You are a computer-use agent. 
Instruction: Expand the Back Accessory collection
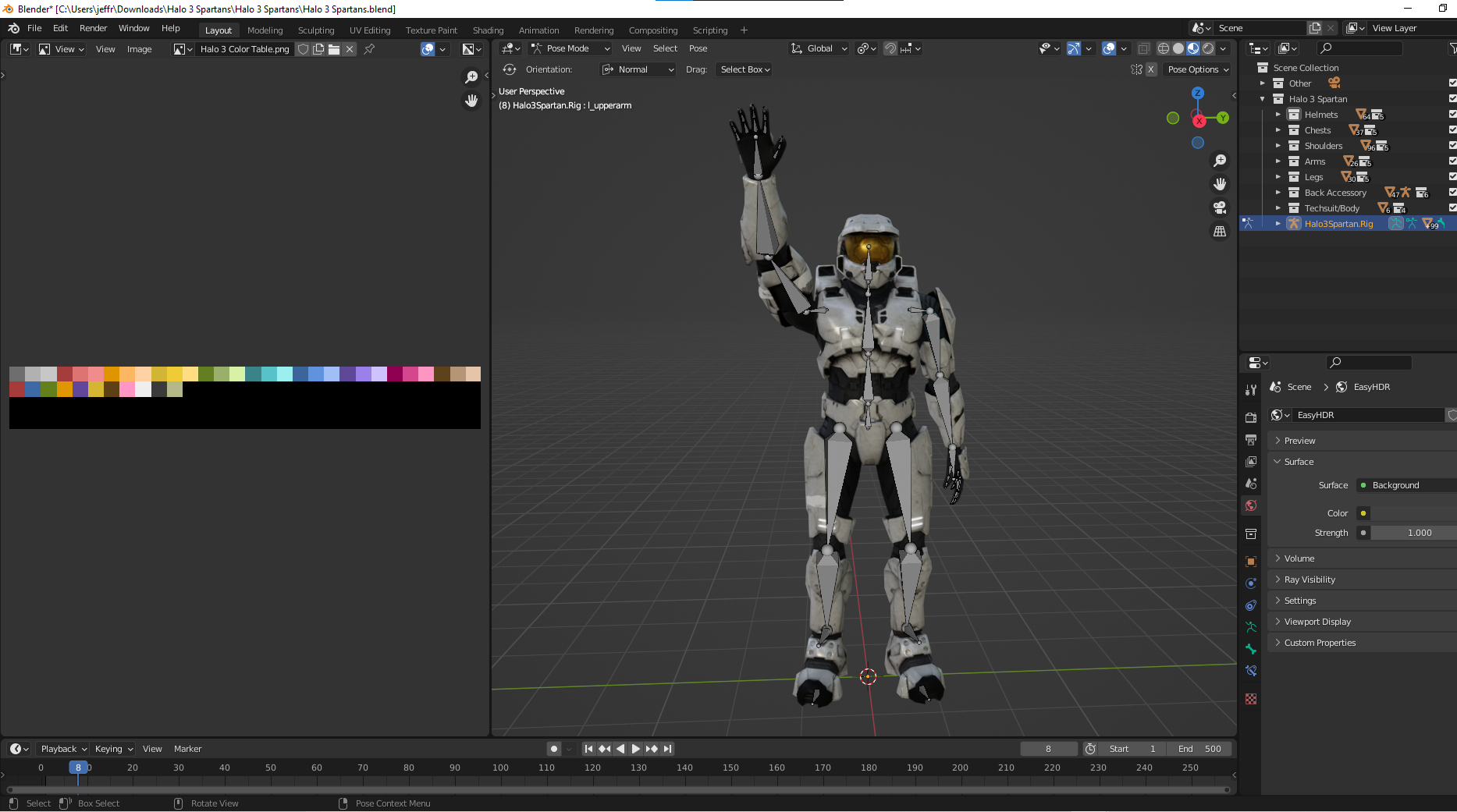[1278, 193]
